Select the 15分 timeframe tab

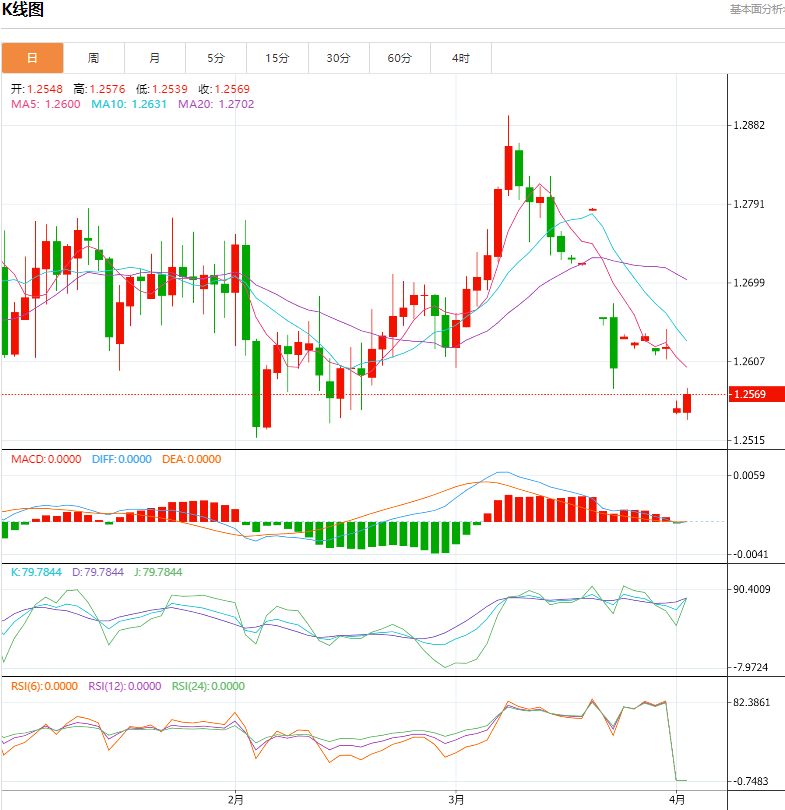tap(277, 58)
